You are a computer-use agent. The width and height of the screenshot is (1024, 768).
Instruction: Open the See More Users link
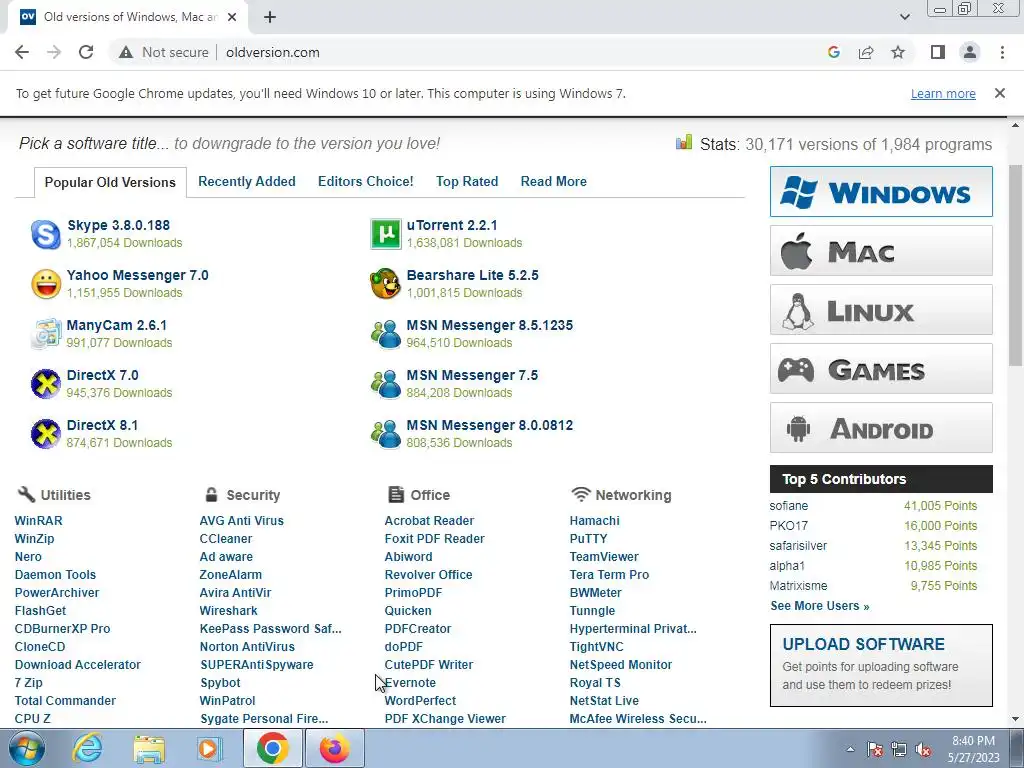pos(820,605)
